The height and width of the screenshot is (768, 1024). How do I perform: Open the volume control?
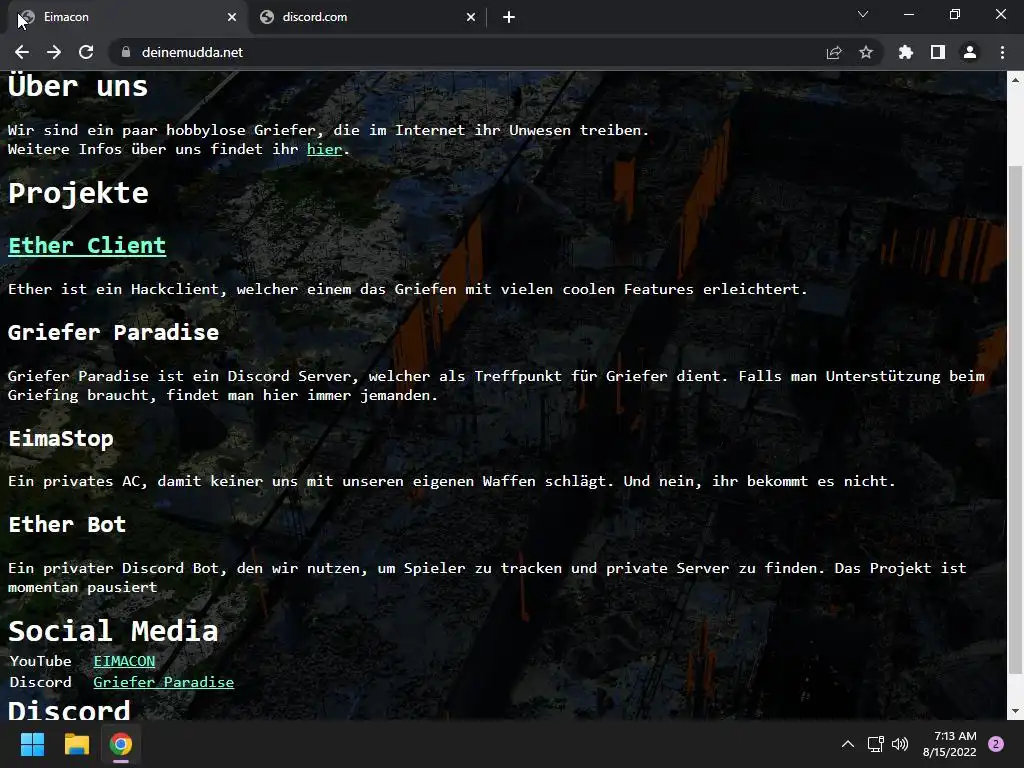point(900,744)
